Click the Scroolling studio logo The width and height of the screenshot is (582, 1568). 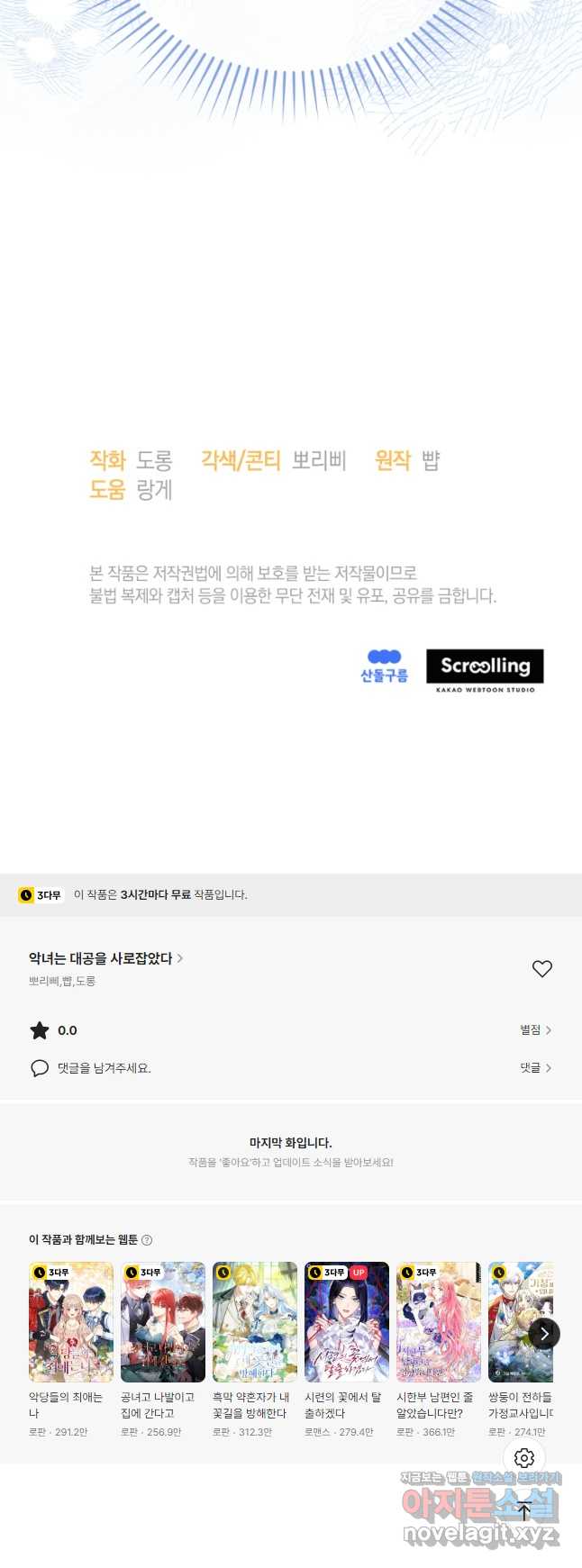tap(485, 671)
